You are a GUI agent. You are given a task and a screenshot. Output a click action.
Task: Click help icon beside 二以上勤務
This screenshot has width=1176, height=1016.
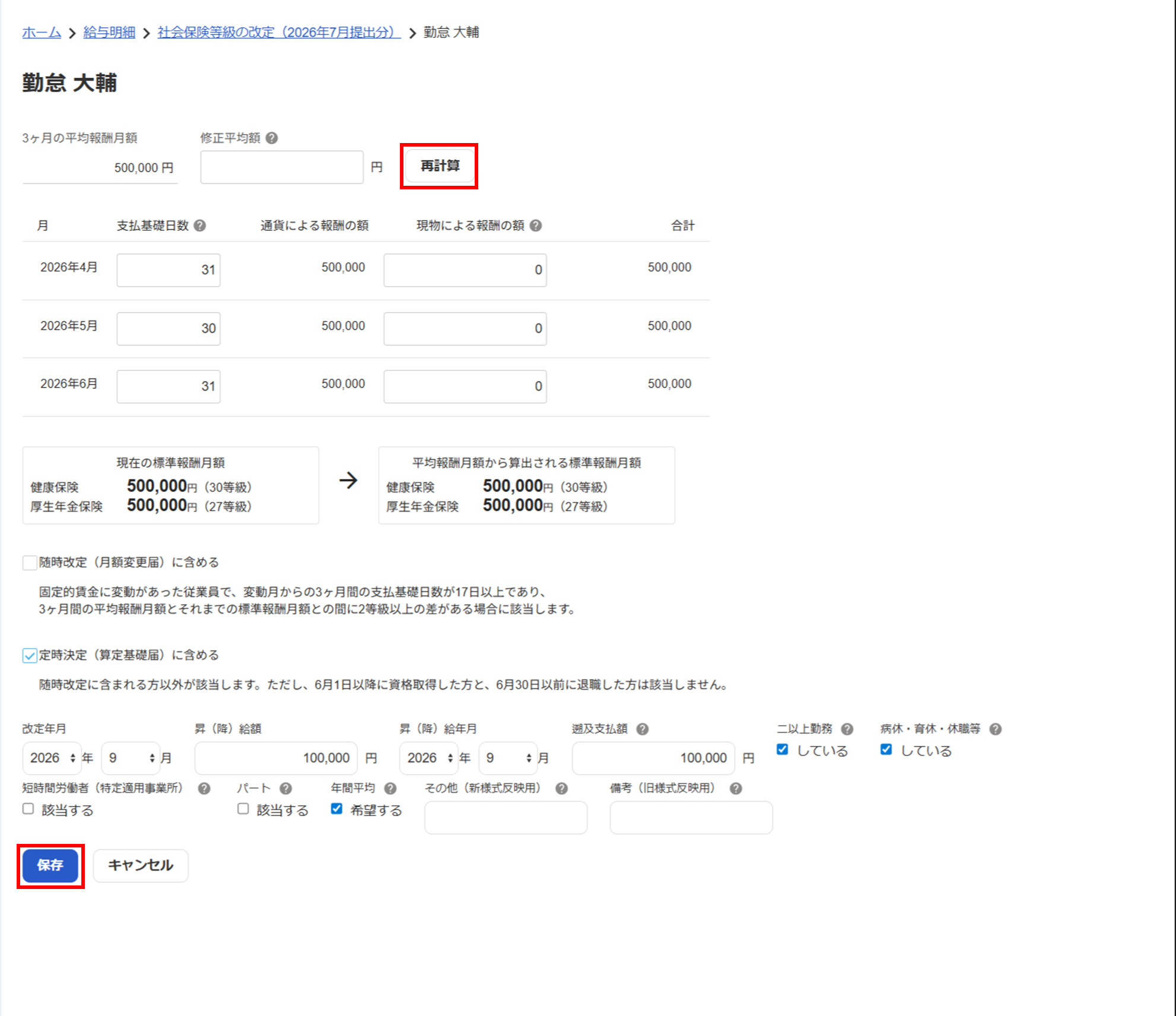point(847,729)
